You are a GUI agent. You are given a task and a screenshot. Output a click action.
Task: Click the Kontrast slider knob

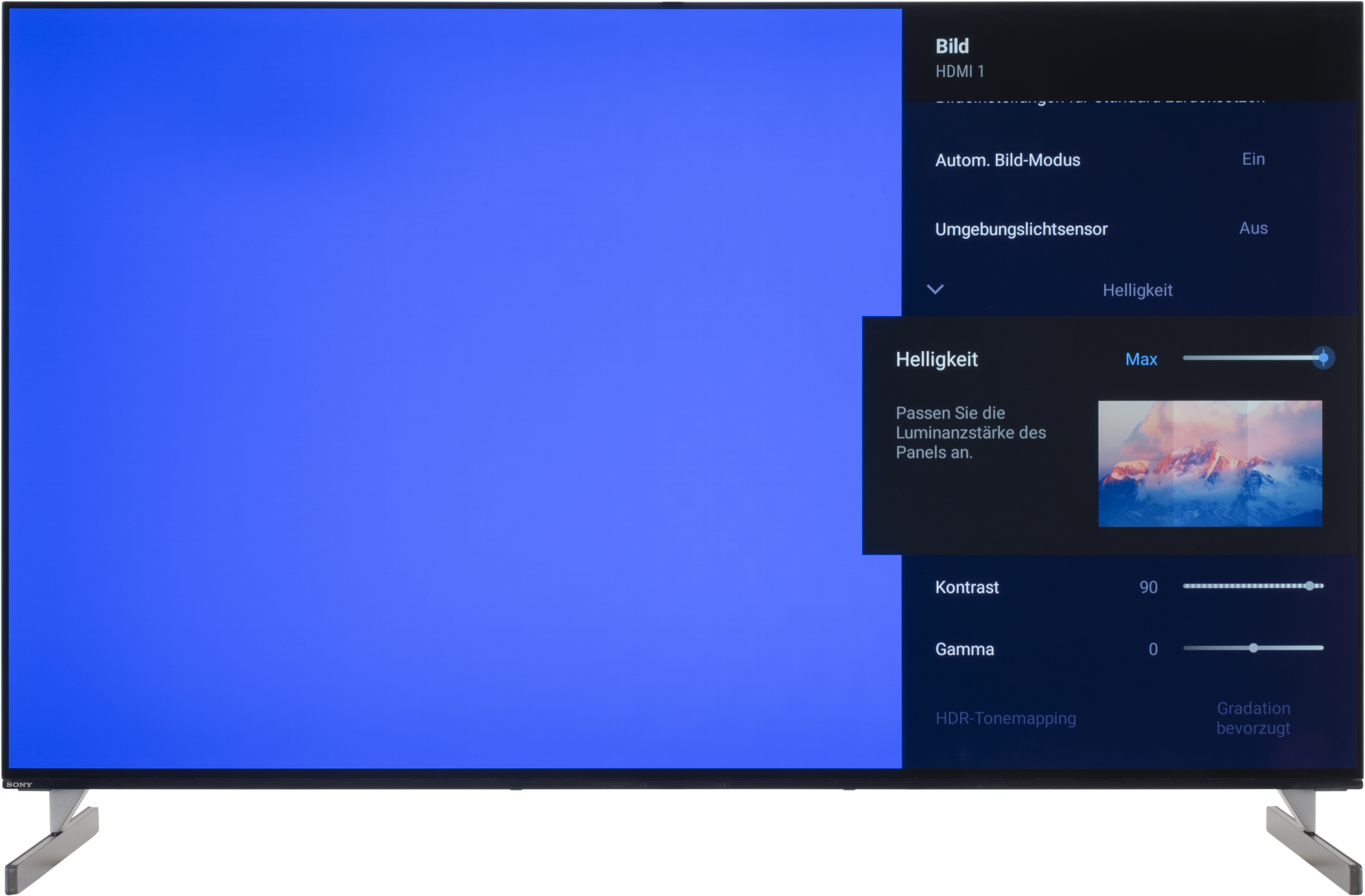point(1309,586)
